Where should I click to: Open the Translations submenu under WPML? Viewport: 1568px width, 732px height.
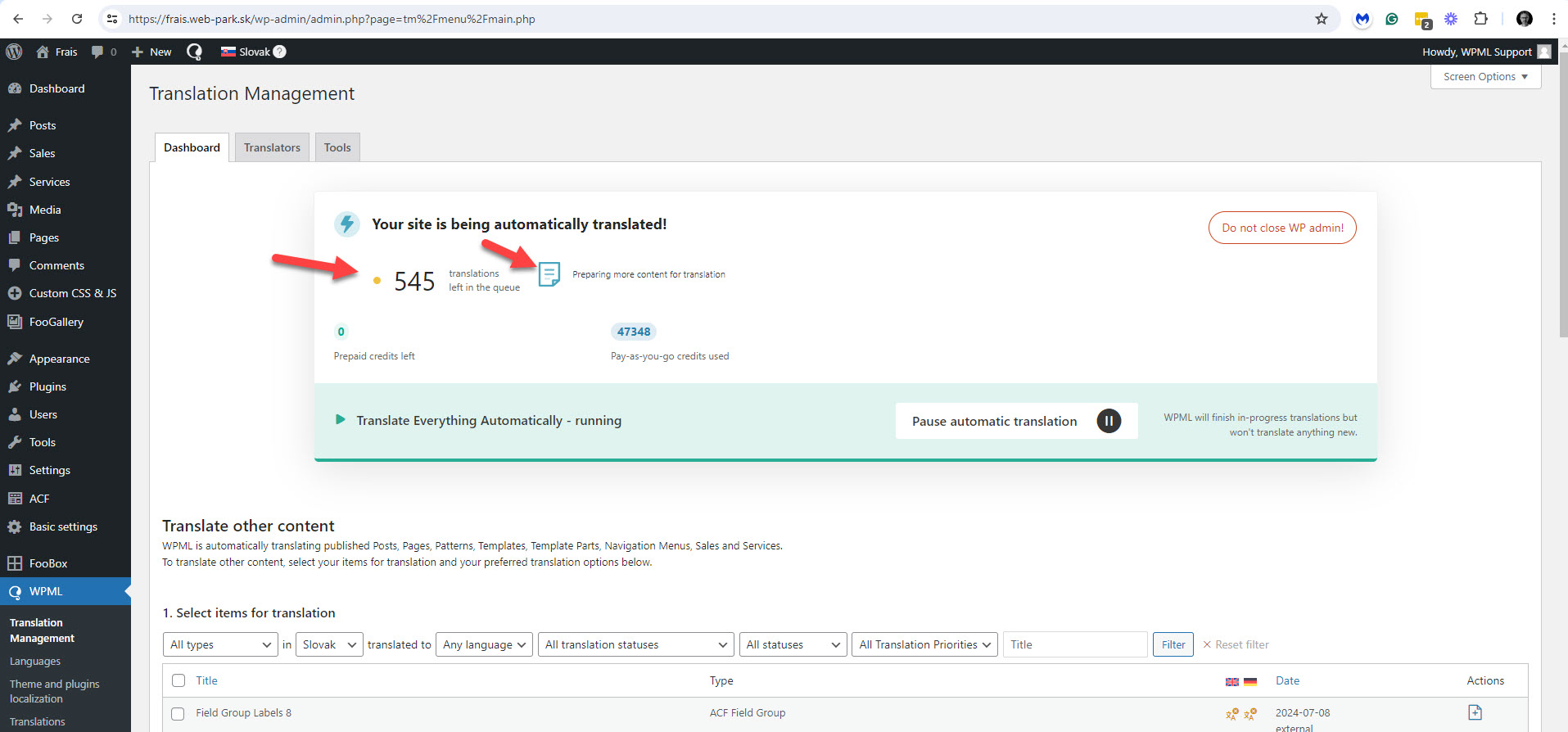click(x=38, y=721)
